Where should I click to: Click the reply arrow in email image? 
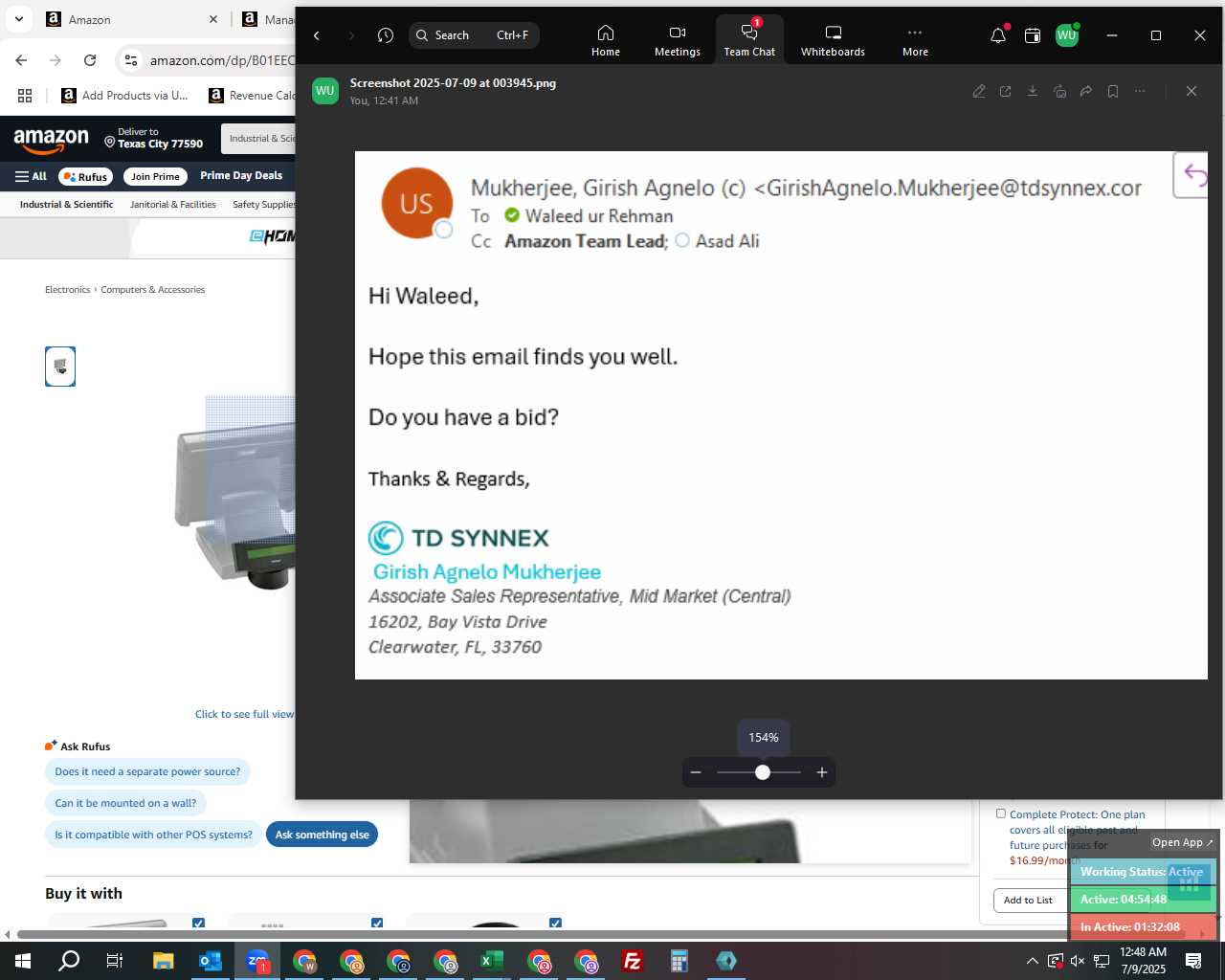1192,175
